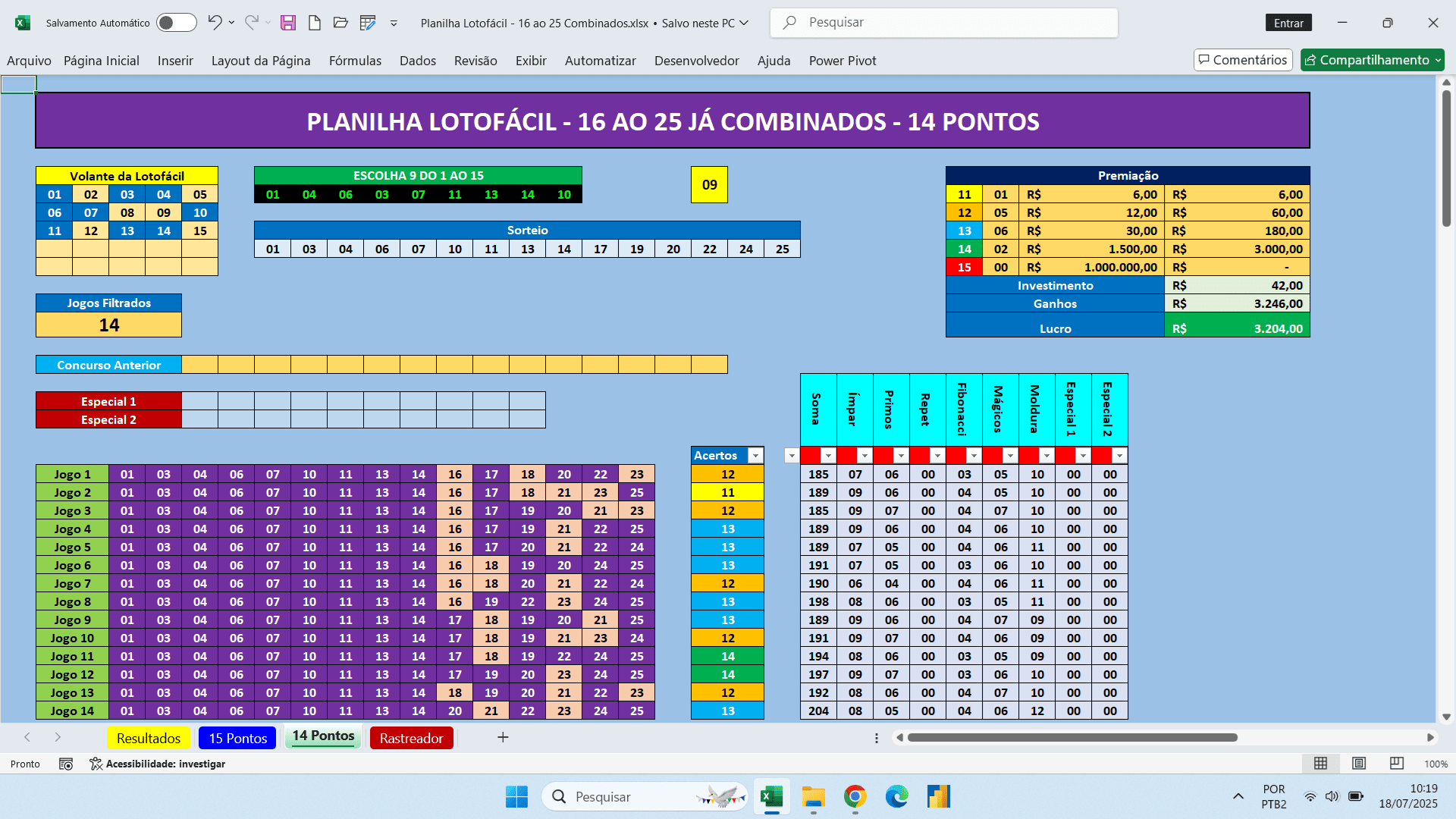1456x819 pixels.
Task: Click the Pesquisar search box
Action: point(943,22)
